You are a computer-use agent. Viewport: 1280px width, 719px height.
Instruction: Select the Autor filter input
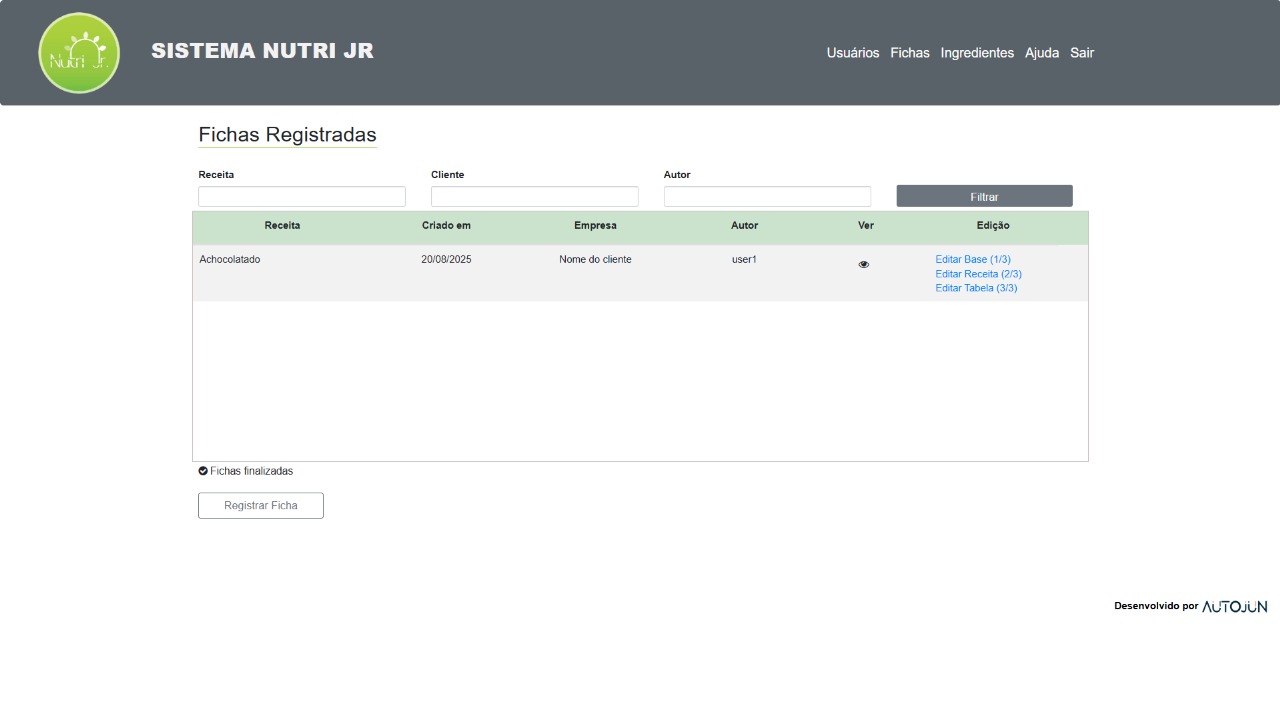click(x=767, y=197)
